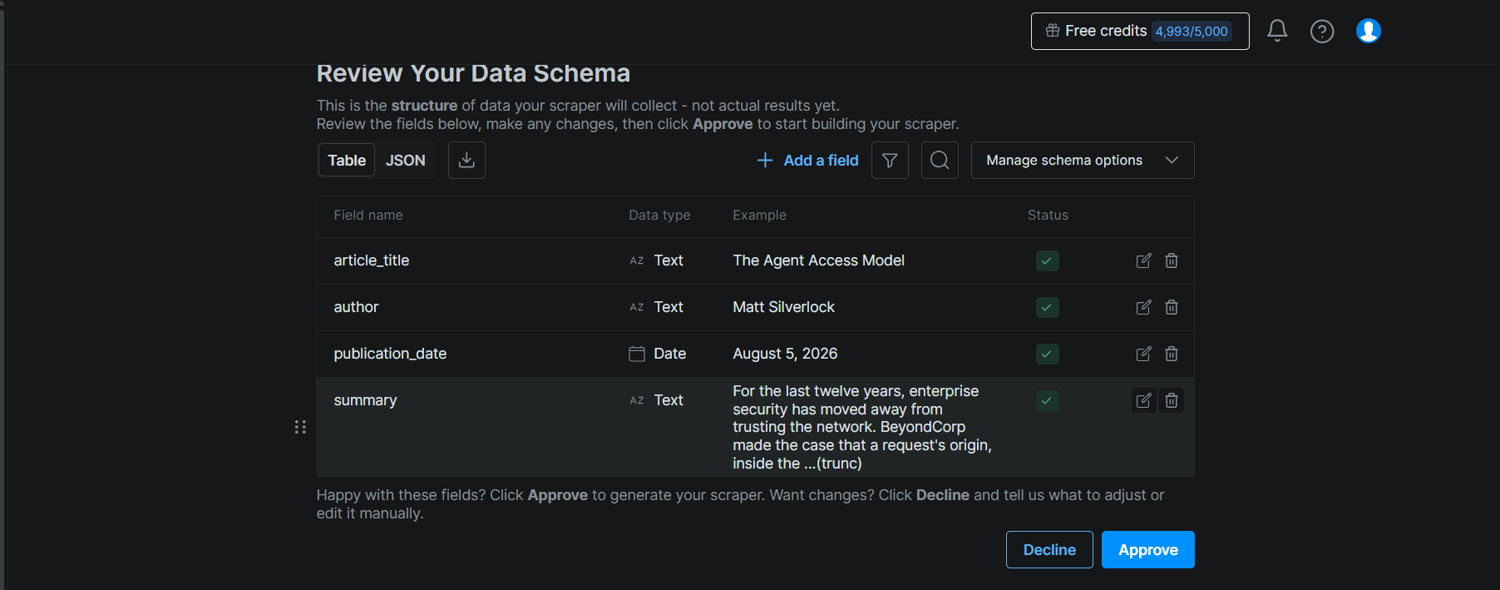Delete the author field

pyautogui.click(x=1172, y=307)
